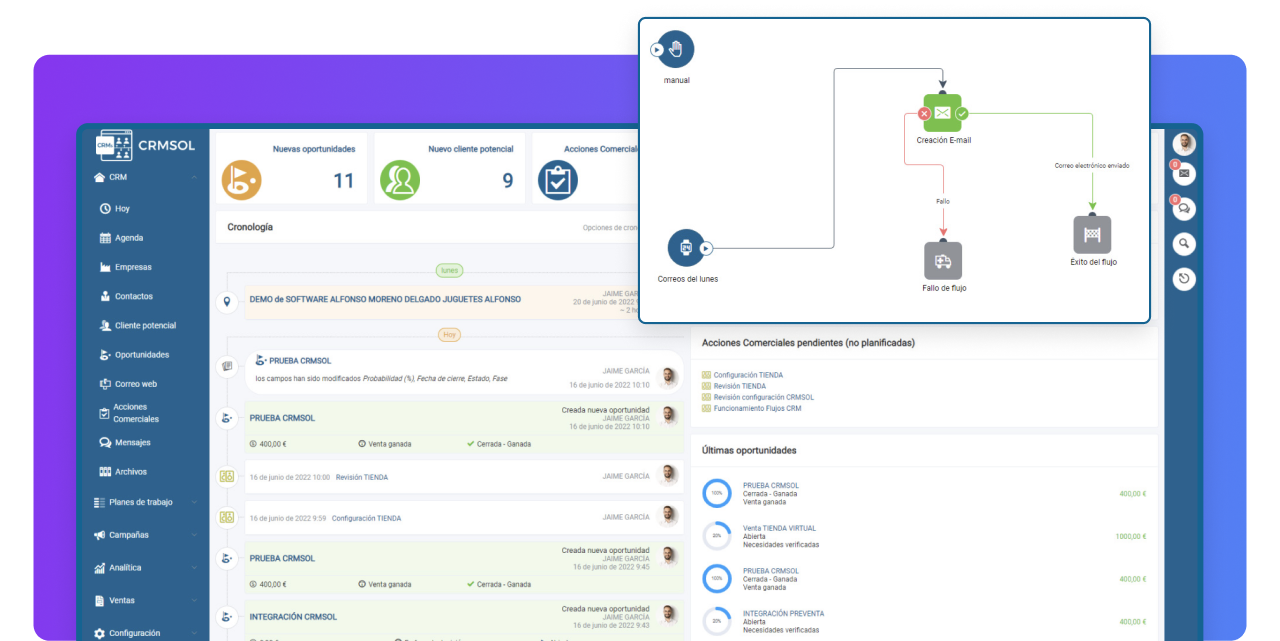
Task: Click the Fallo connection label in the flow
Action: click(943, 201)
